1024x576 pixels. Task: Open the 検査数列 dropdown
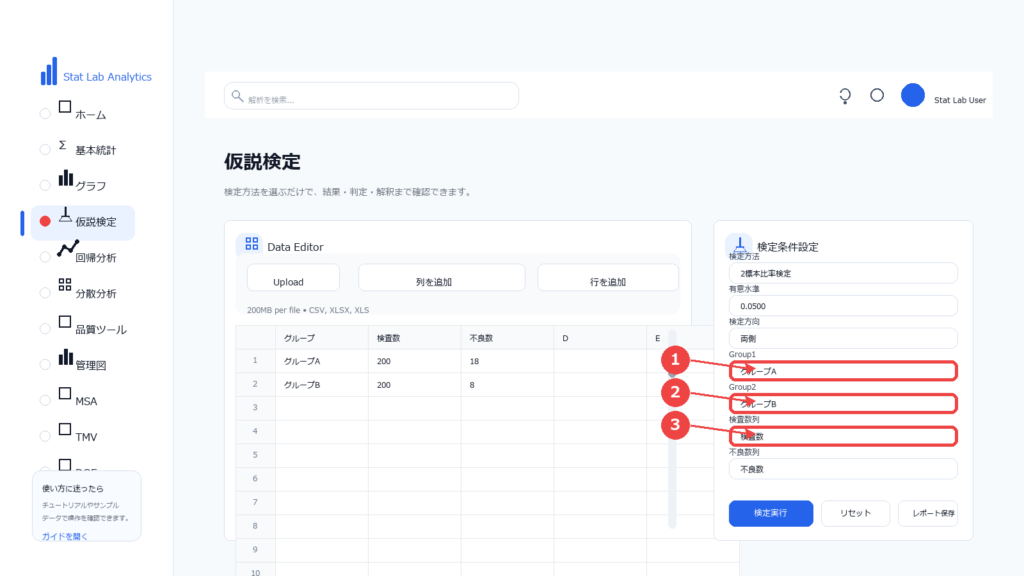[x=843, y=436]
